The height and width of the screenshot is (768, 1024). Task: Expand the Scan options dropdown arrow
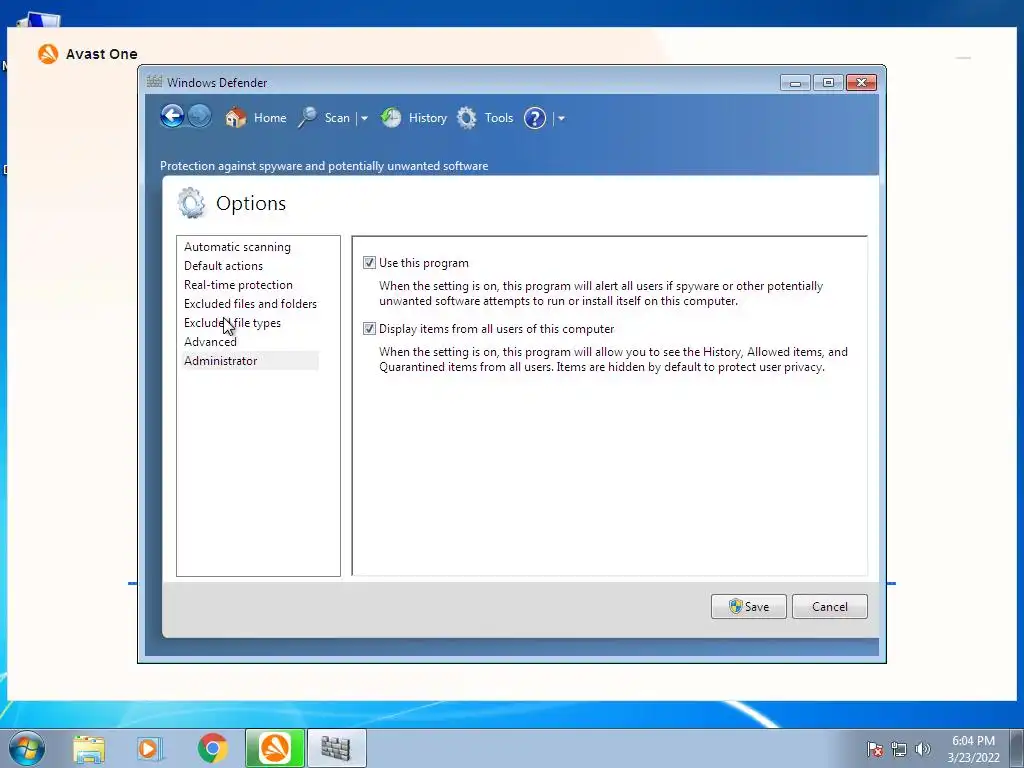click(x=364, y=119)
